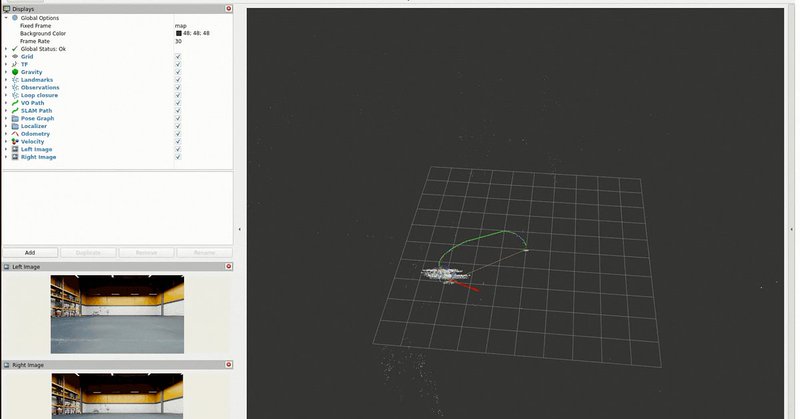800x419 pixels.
Task: Click the green Gravity display icon
Action: tap(15, 72)
